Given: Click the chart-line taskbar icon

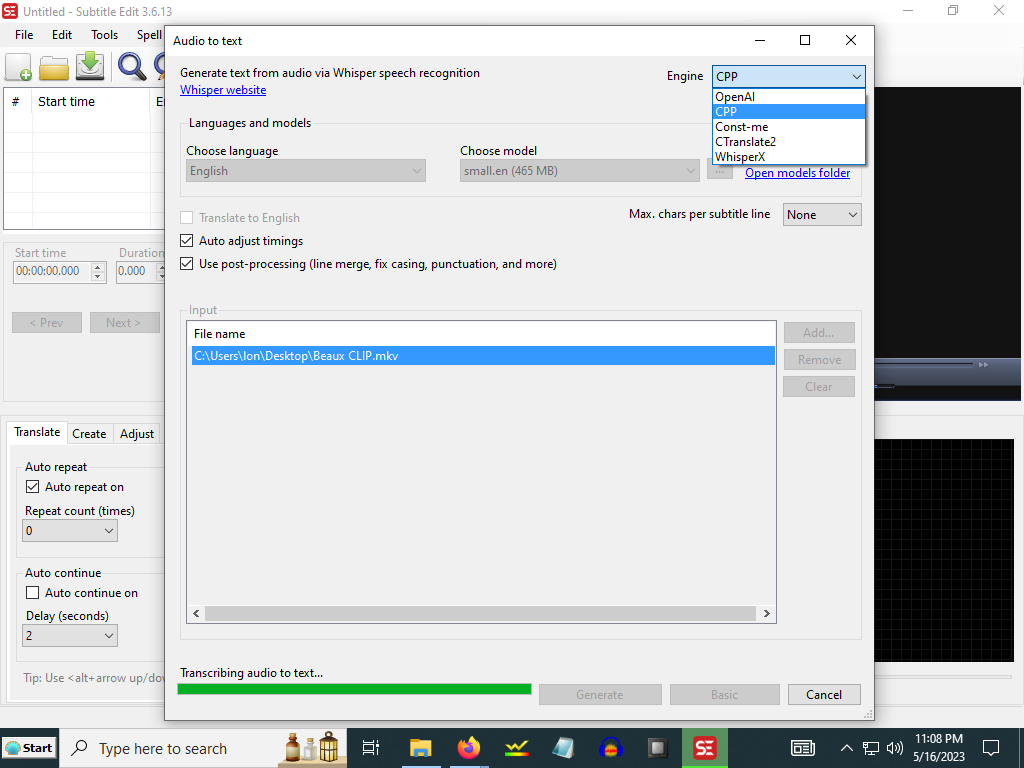Looking at the screenshot, I should (516, 748).
